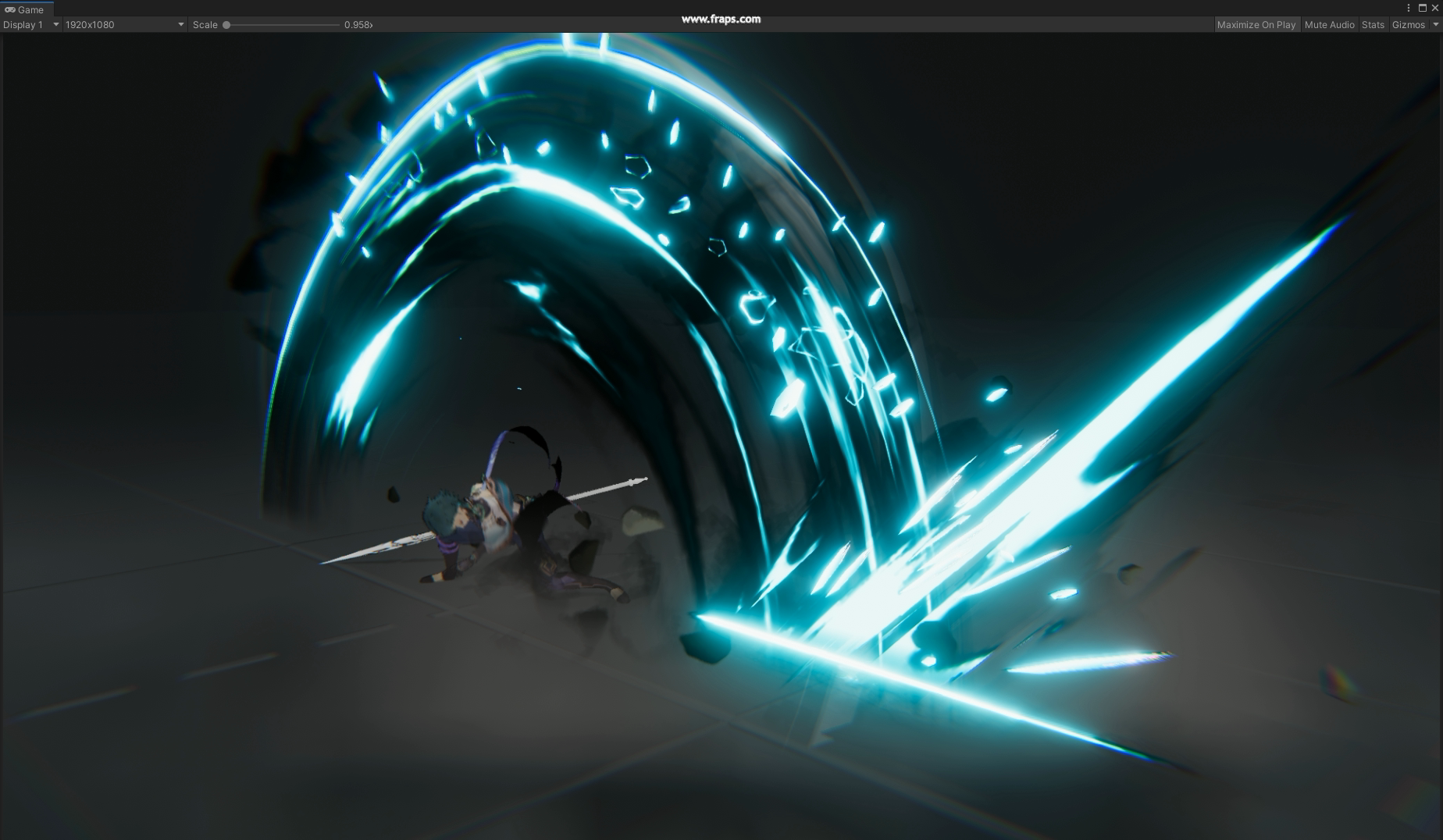
Task: Maximize the Game panel window
Action: [1422, 8]
